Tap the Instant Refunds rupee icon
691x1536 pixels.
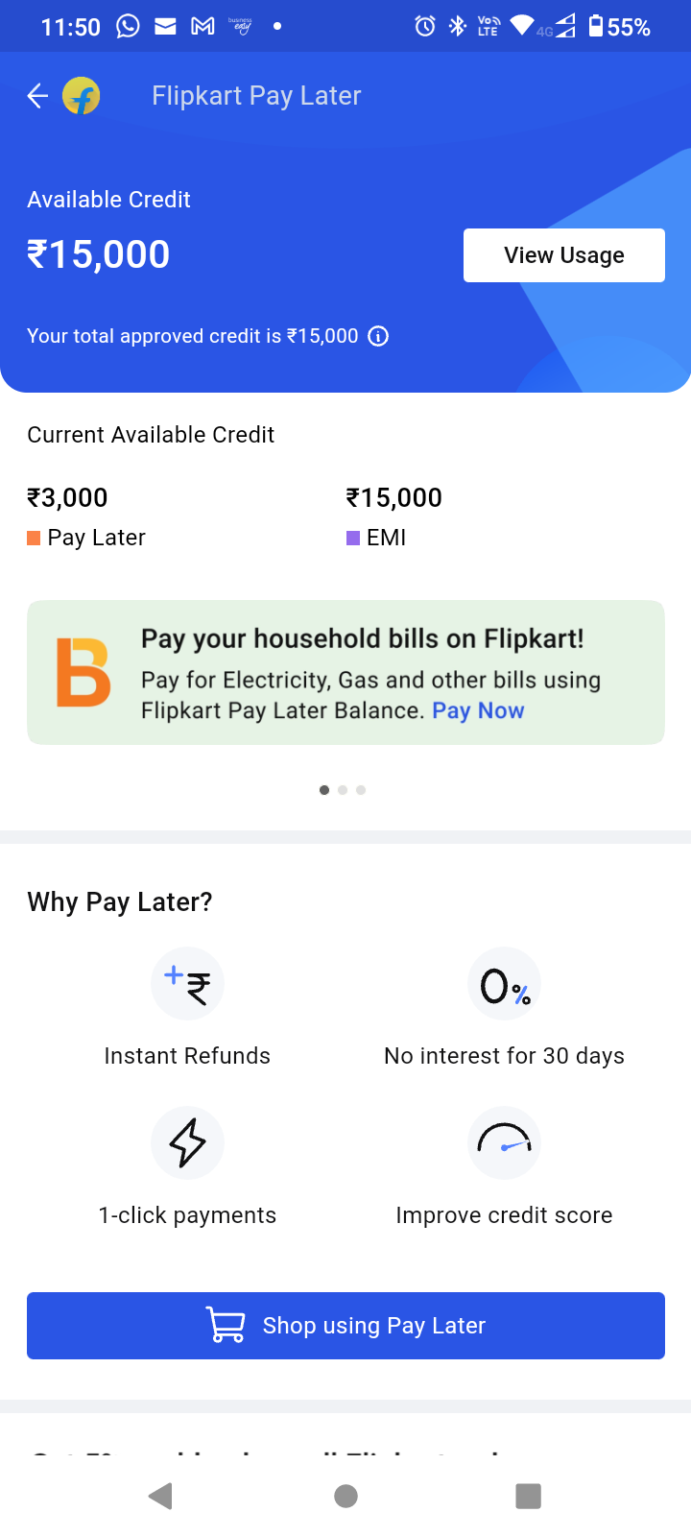point(187,983)
